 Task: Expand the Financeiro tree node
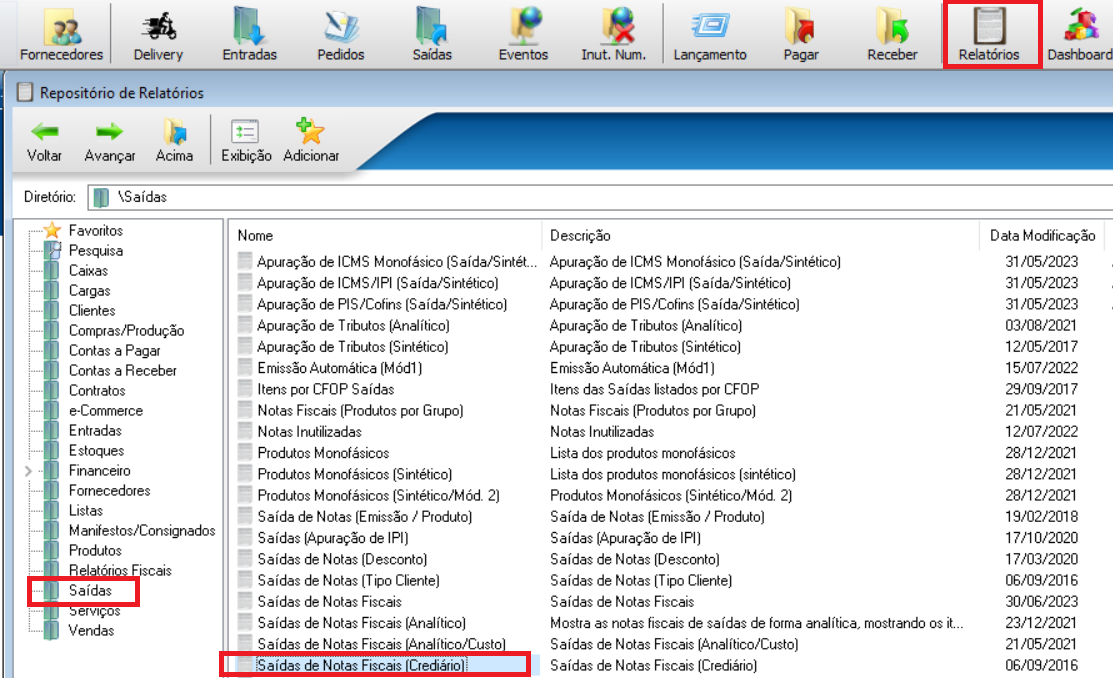(x=28, y=471)
